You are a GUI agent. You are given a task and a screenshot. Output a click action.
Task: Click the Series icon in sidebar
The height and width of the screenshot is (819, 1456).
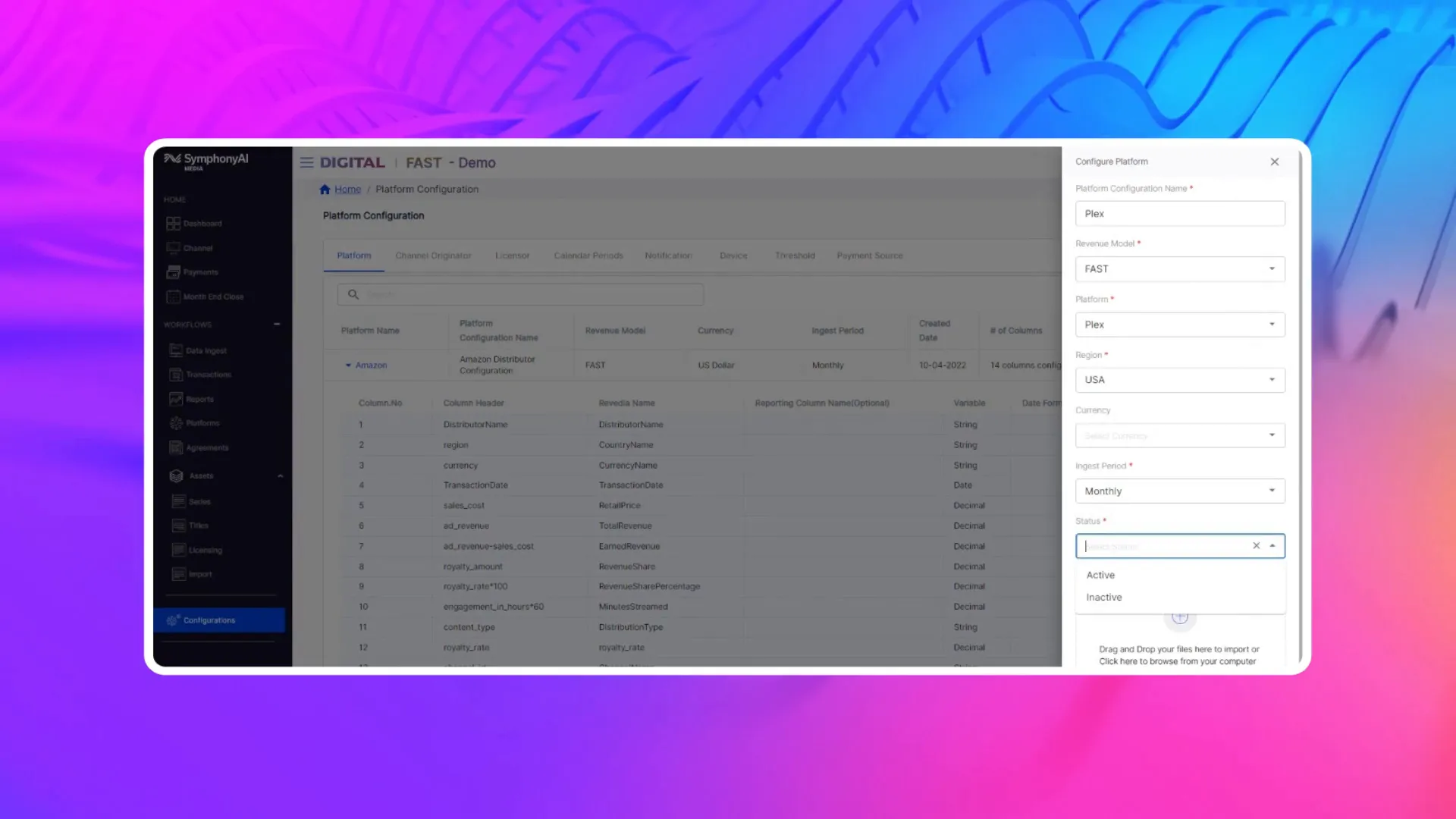click(x=179, y=501)
